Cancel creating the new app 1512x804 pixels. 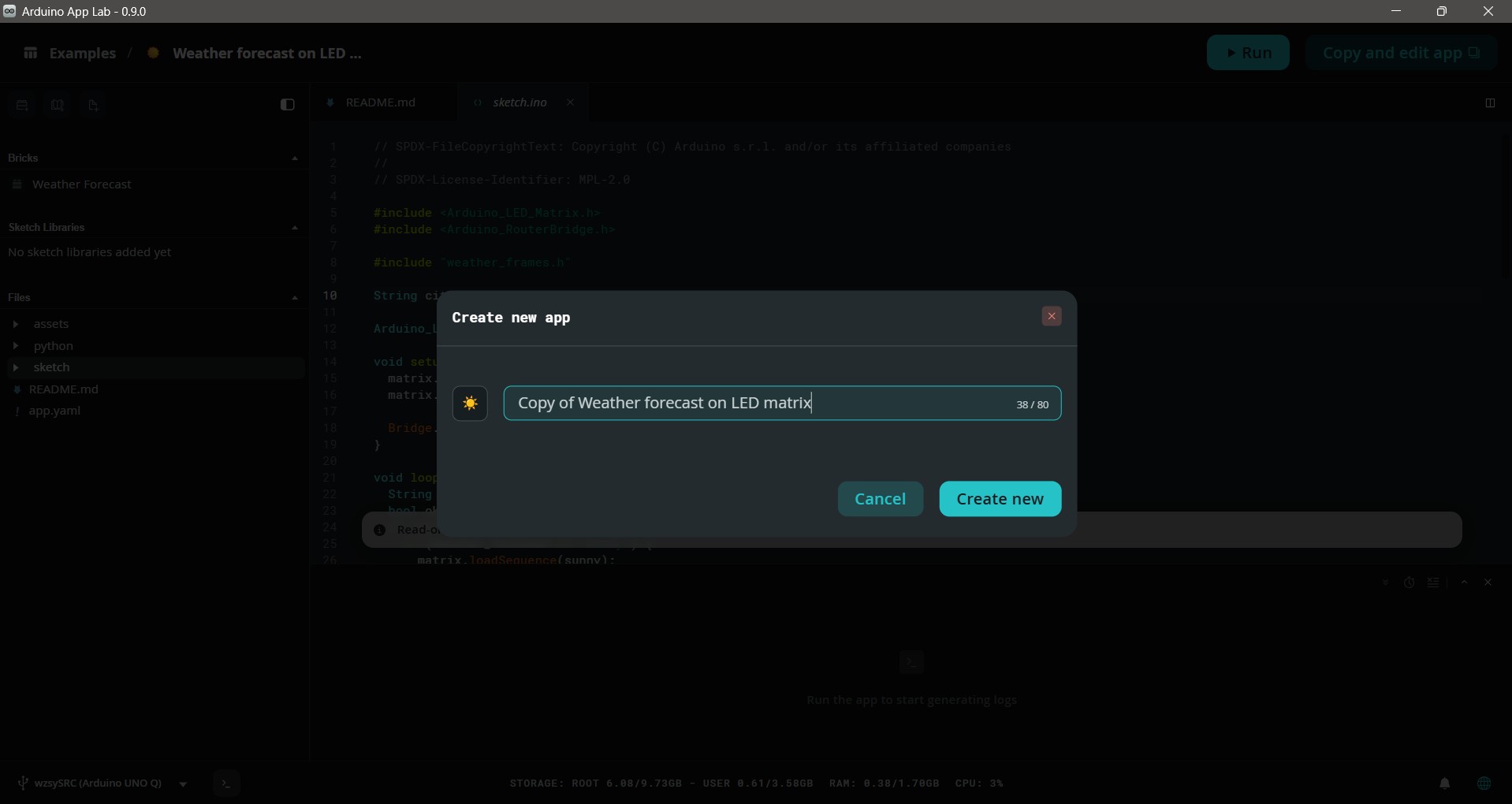click(x=881, y=499)
